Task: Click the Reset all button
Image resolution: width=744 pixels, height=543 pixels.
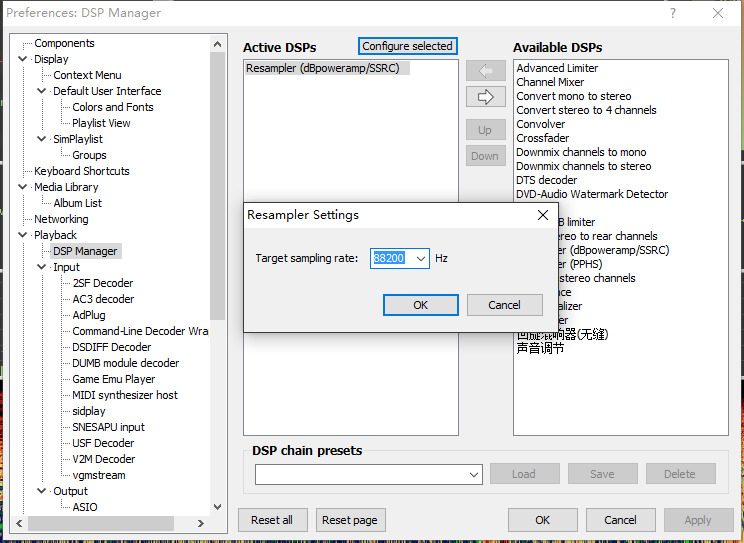Action: click(x=272, y=520)
